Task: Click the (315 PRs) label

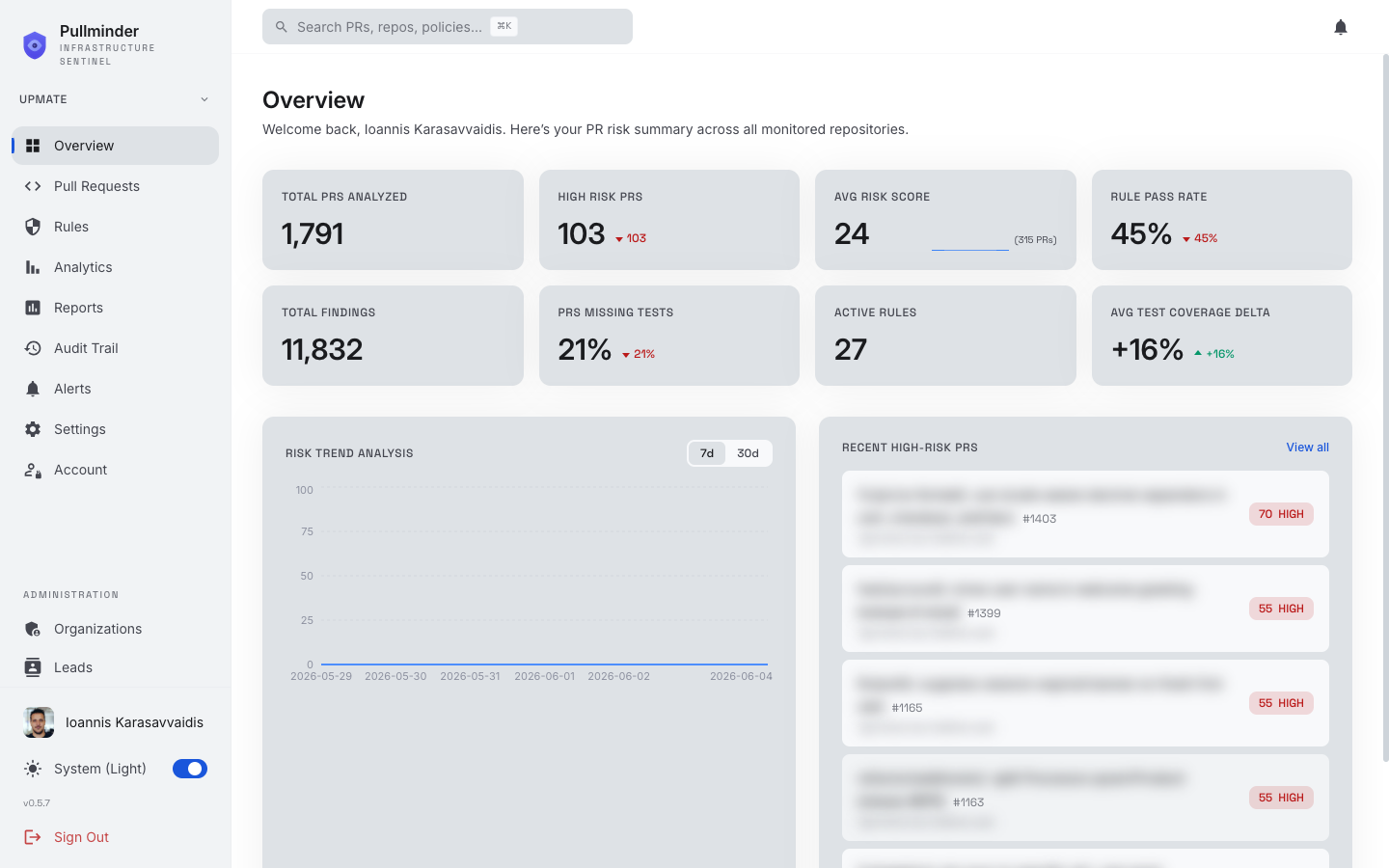Action: click(1035, 240)
